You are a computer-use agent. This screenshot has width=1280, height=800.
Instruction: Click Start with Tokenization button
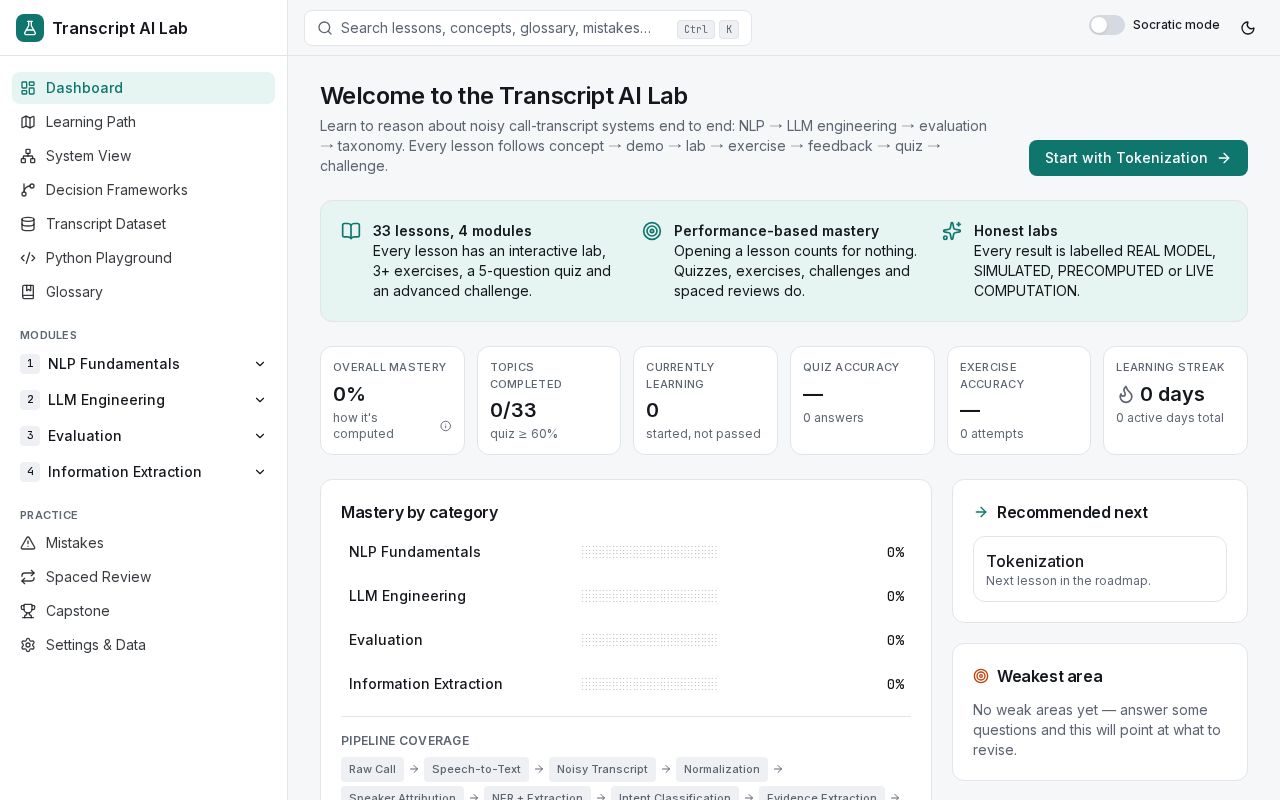click(1138, 158)
